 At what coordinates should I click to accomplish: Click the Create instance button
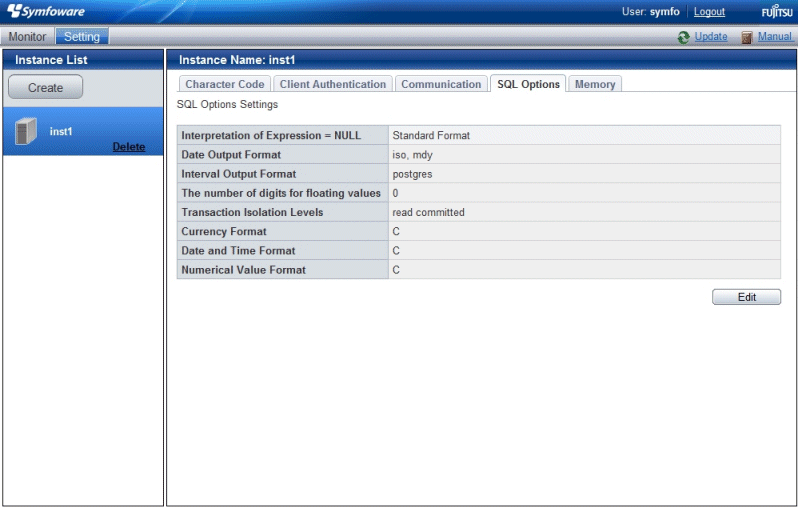click(x=45, y=88)
